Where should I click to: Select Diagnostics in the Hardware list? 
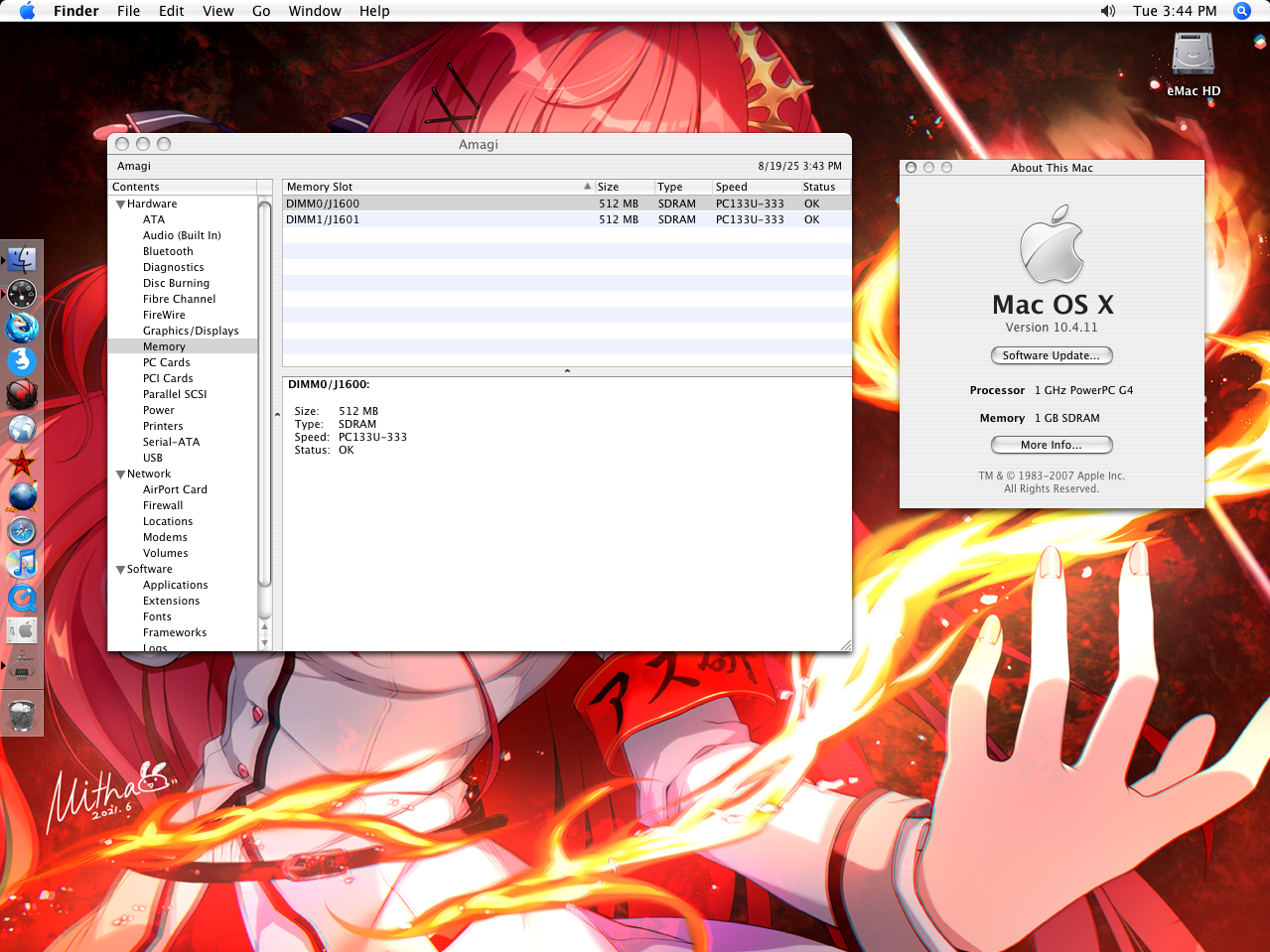point(173,267)
